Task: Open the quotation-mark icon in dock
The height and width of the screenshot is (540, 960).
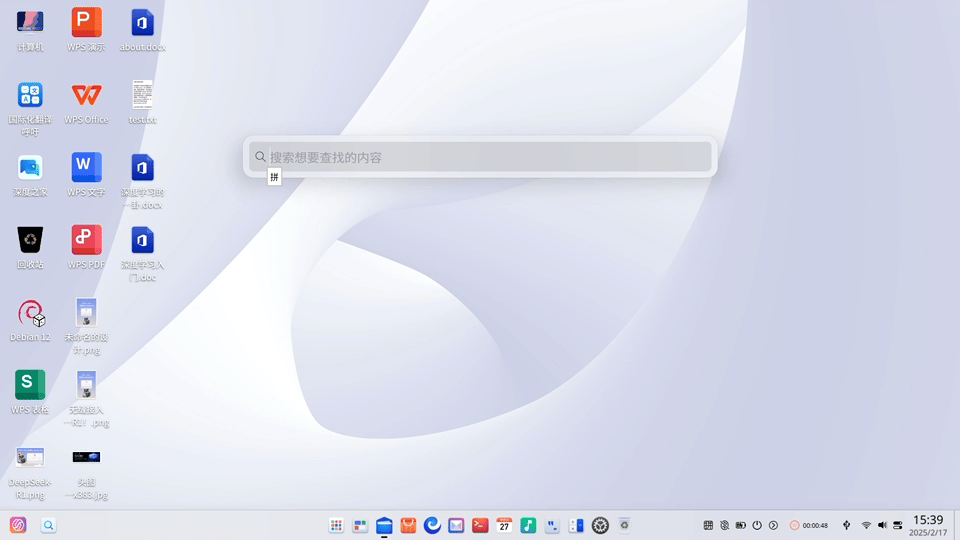Action: pyautogui.click(x=552, y=525)
